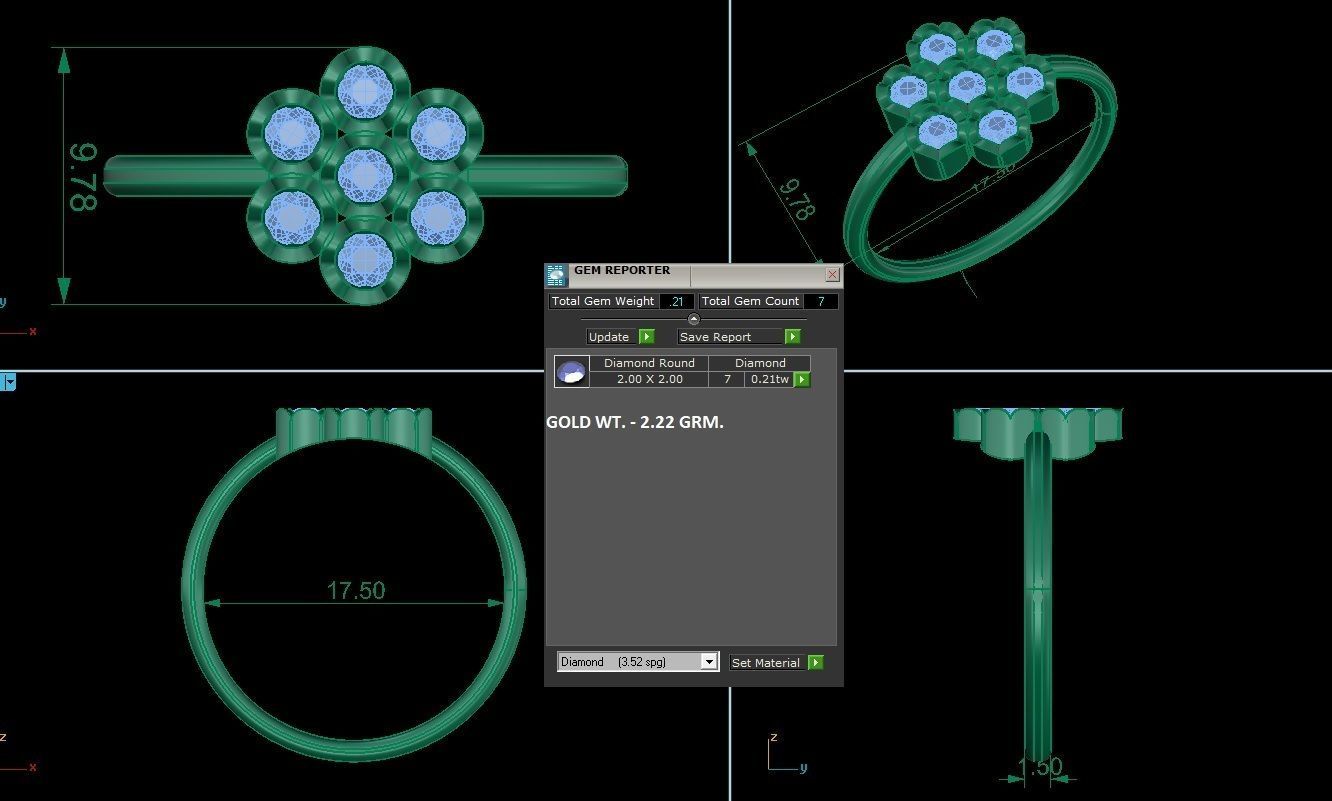Click the Set Material label
This screenshot has height=801, width=1332.
point(766,662)
